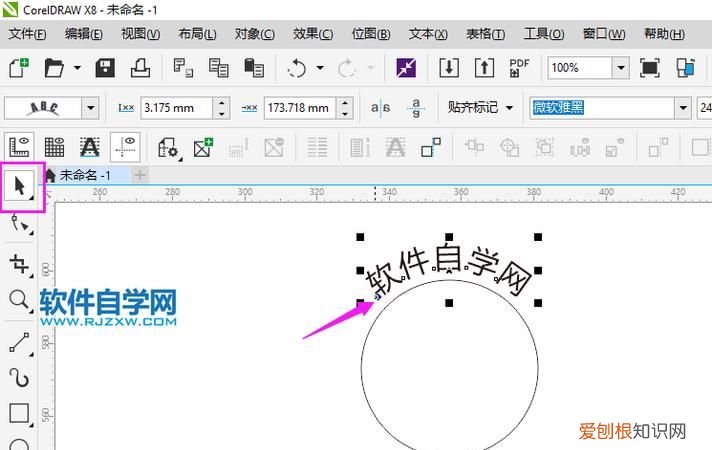Click the offset 173.718 mm field
The height and width of the screenshot is (450, 712).
300,108
